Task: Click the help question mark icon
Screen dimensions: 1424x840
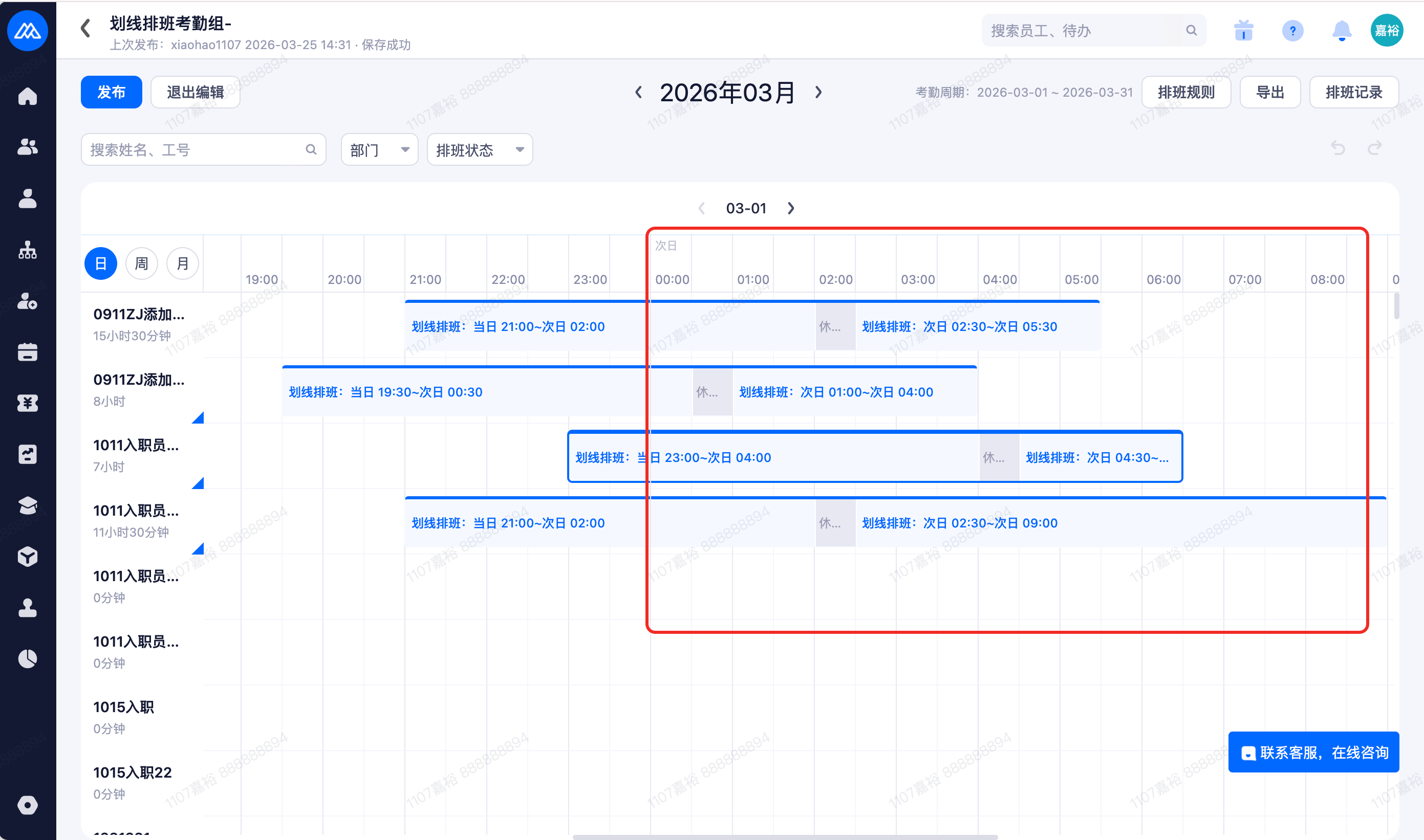Action: (x=1292, y=31)
